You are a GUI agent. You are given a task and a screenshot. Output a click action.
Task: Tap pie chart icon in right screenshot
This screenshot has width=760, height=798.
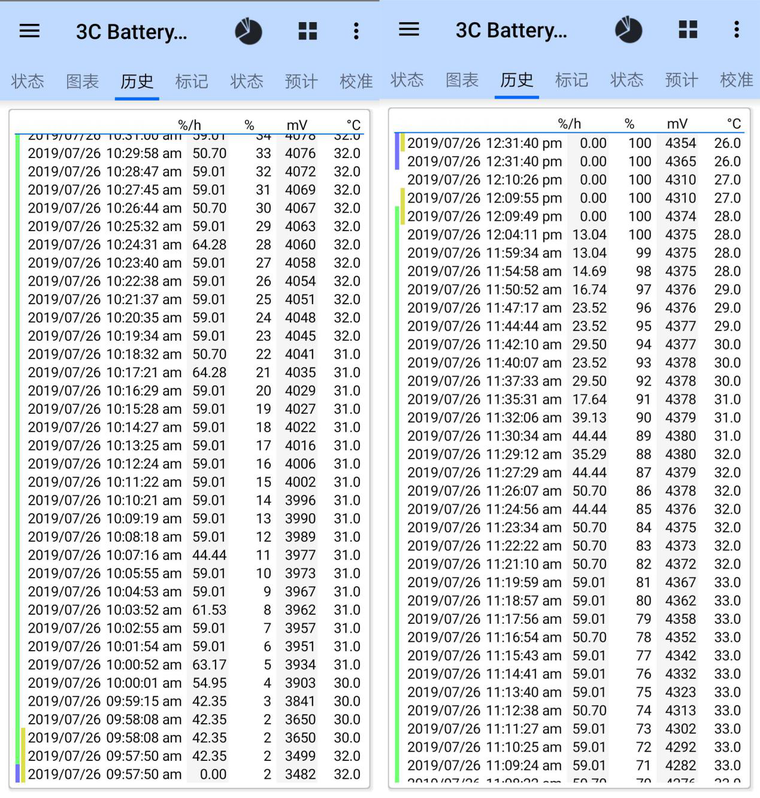click(x=628, y=30)
